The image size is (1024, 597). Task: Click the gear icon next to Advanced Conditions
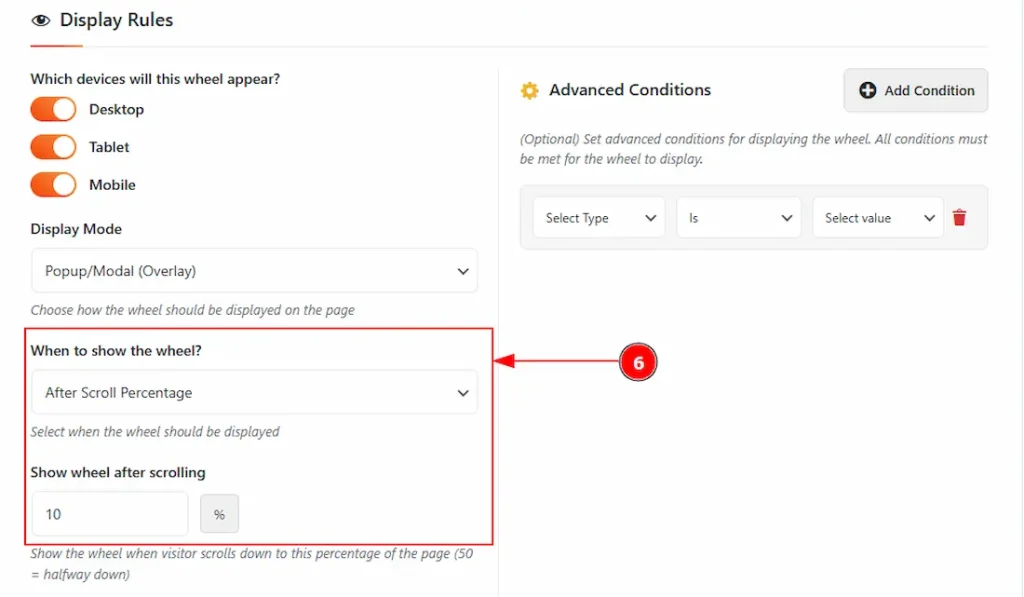(x=529, y=91)
